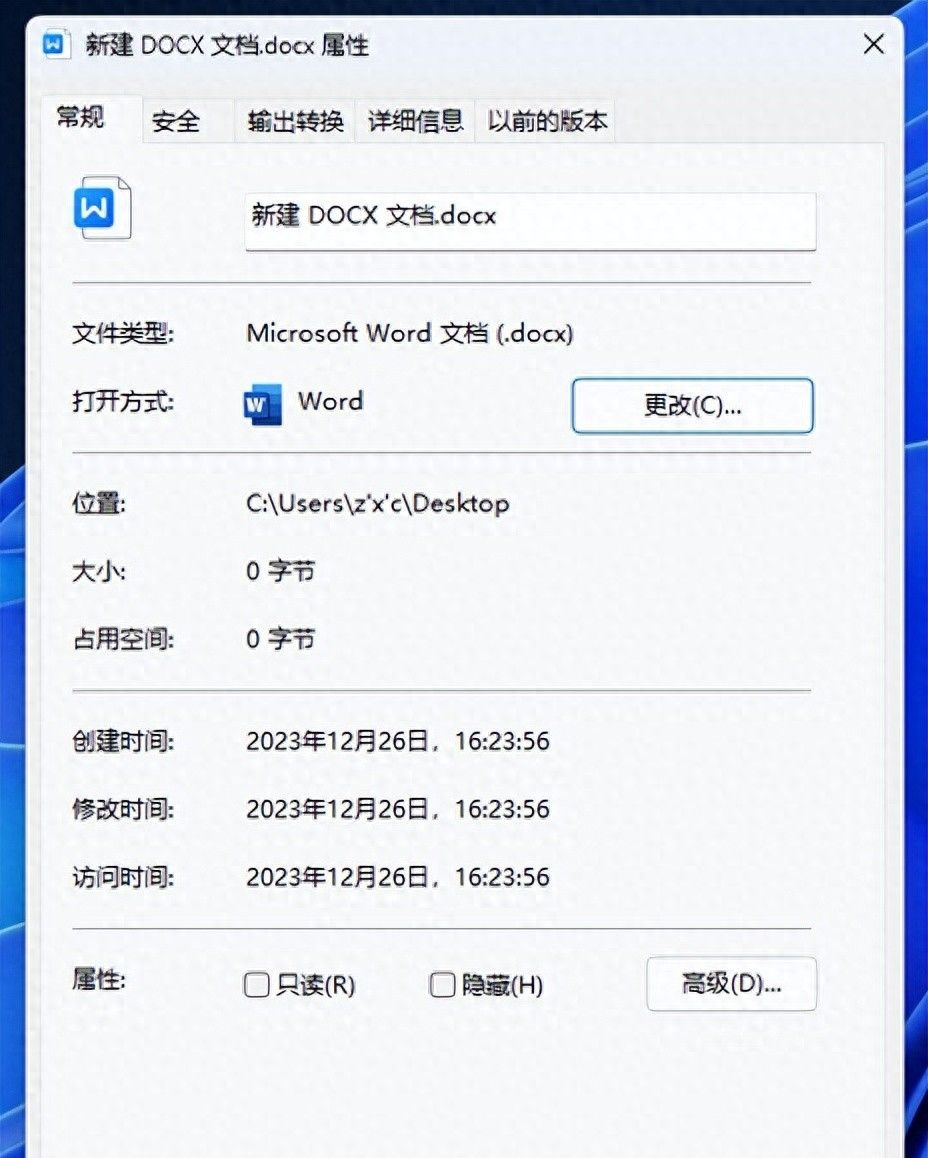Click the 访问时间 date value
Screen dimensions: 928x1158
[x=398, y=877]
